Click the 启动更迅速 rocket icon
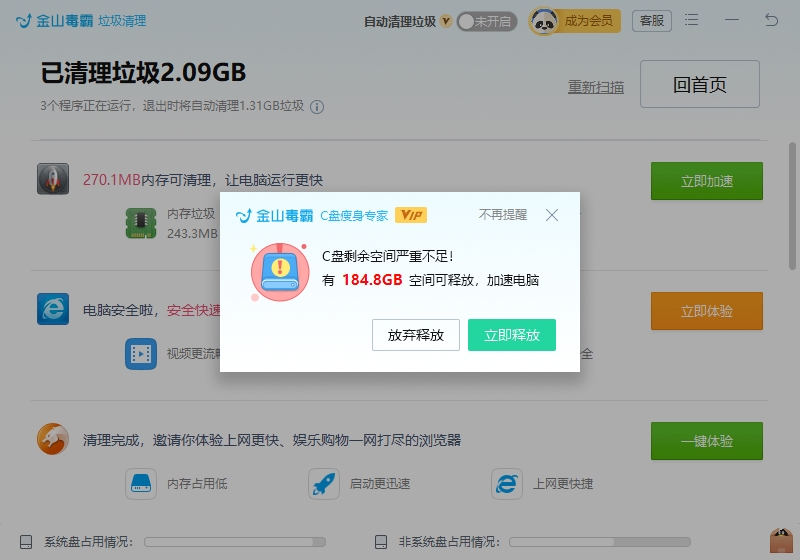The width and height of the screenshot is (800, 560). coord(323,483)
